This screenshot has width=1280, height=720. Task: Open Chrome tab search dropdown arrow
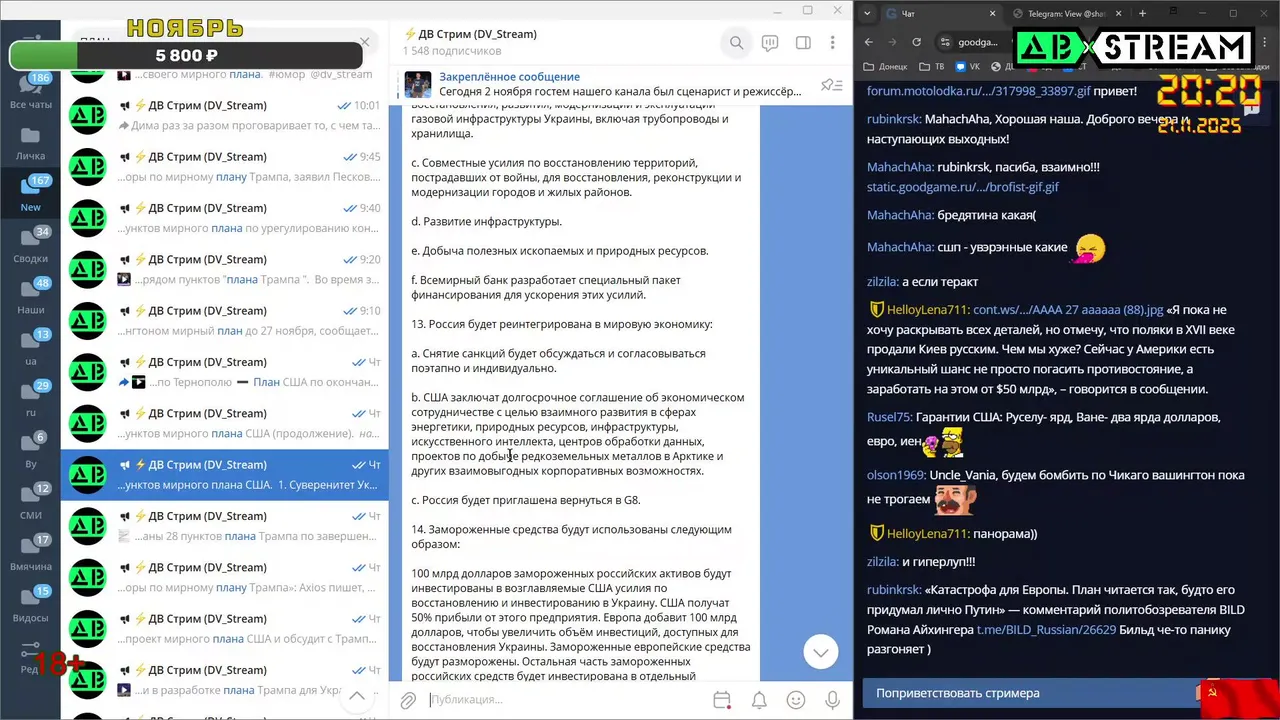click(x=867, y=14)
